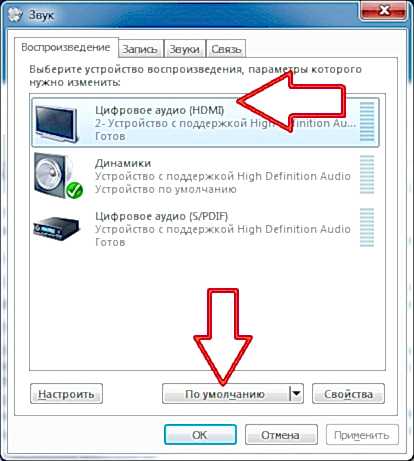
Task: Click the S/PDIF volume level meter
Action: [367, 228]
